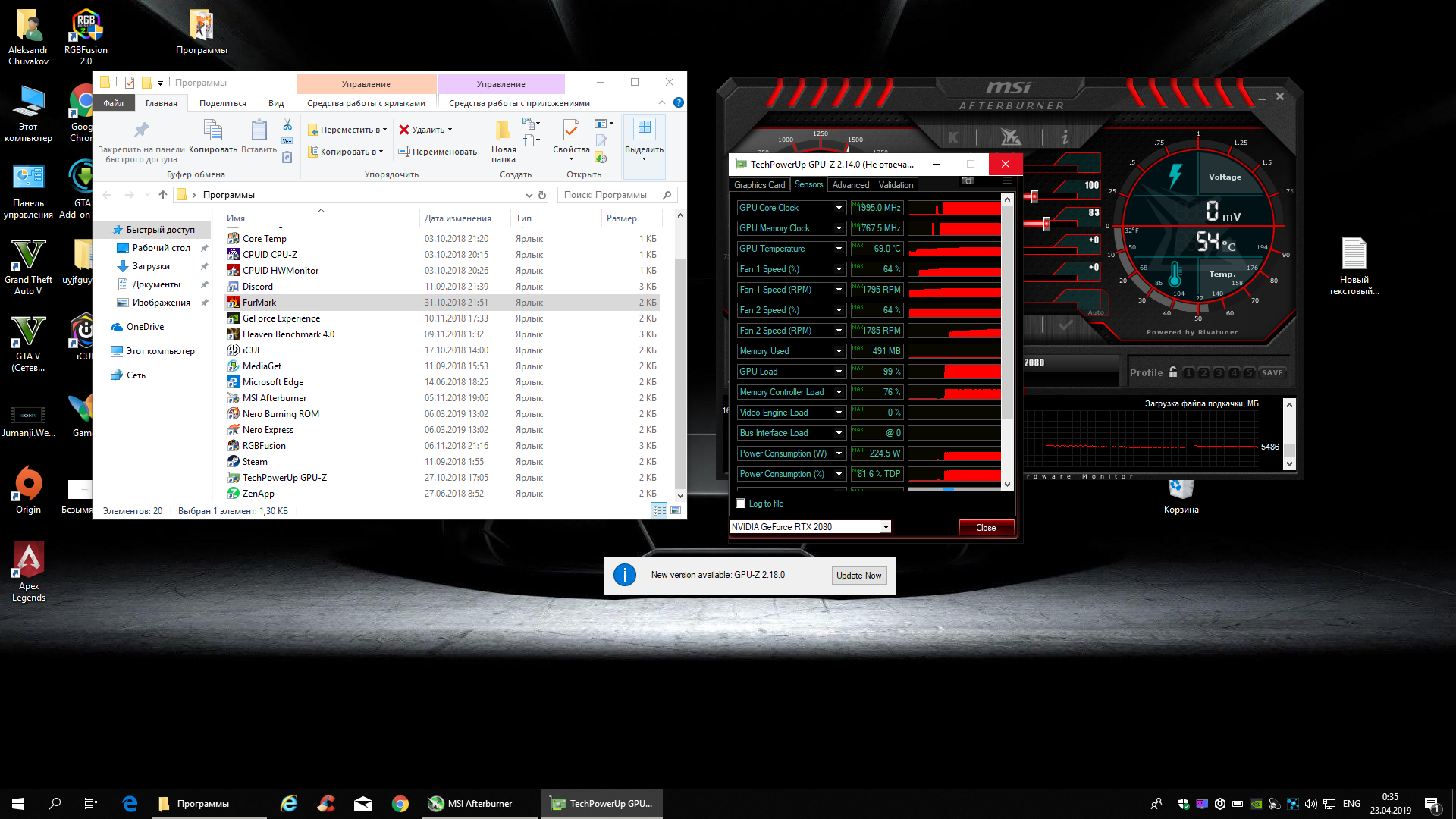This screenshot has width=1456, height=819.
Task: Click Afterburner profile SAVE button
Action: click(x=1272, y=373)
